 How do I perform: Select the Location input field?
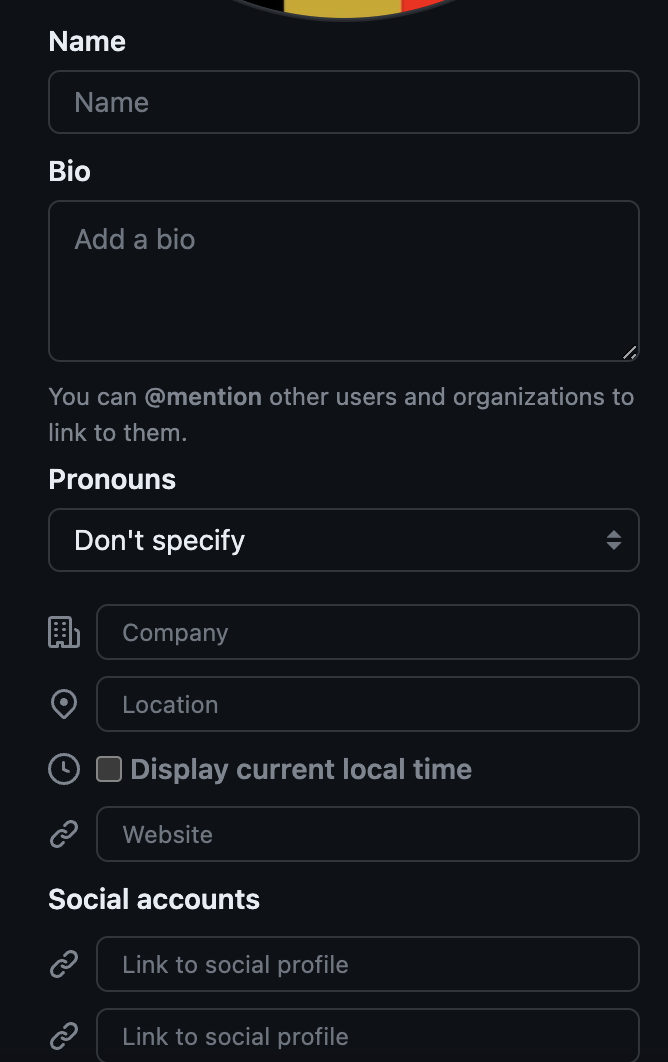[368, 704]
